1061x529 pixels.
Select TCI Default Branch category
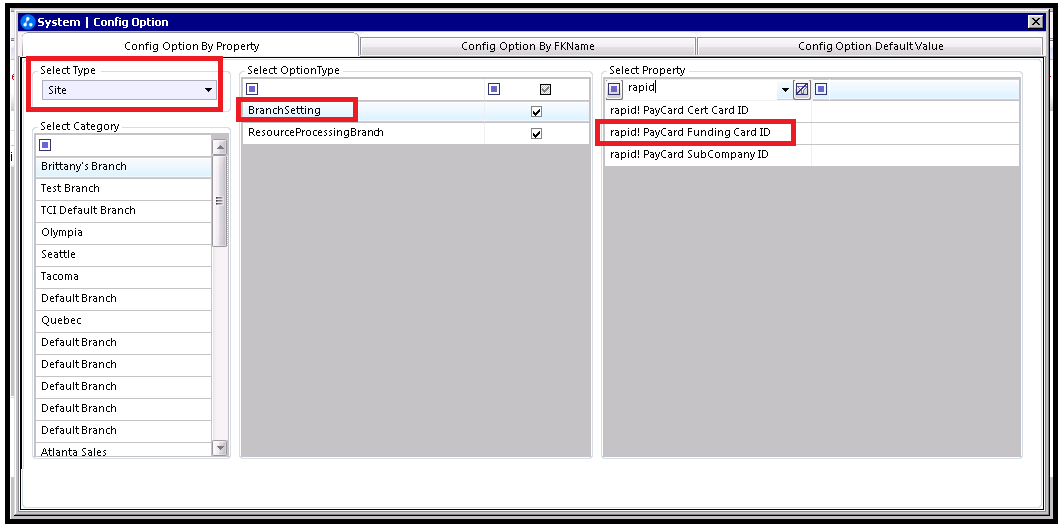[x=124, y=210]
